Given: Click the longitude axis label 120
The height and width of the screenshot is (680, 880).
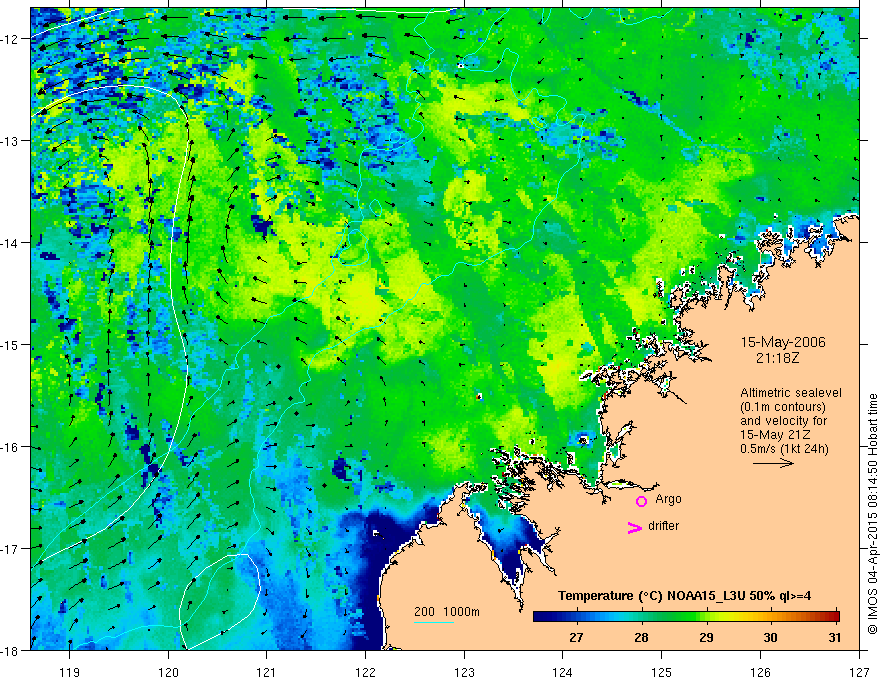Looking at the screenshot, I should [x=168, y=672].
